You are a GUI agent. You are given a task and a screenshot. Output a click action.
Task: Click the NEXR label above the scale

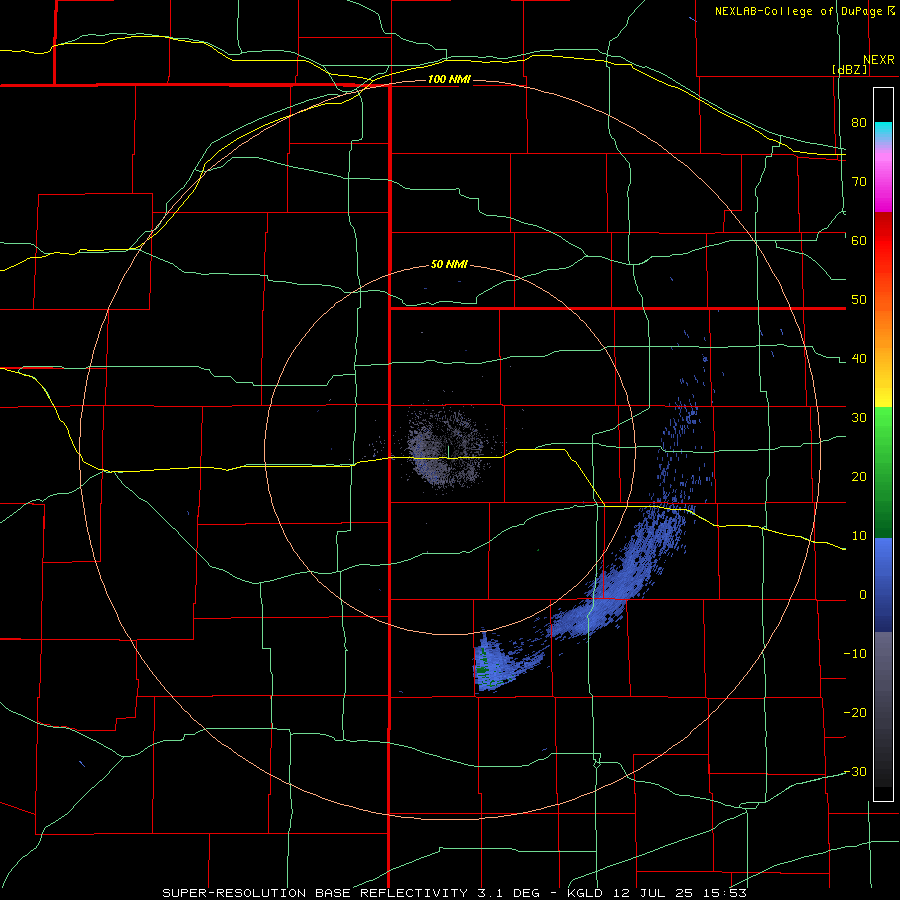click(878, 60)
